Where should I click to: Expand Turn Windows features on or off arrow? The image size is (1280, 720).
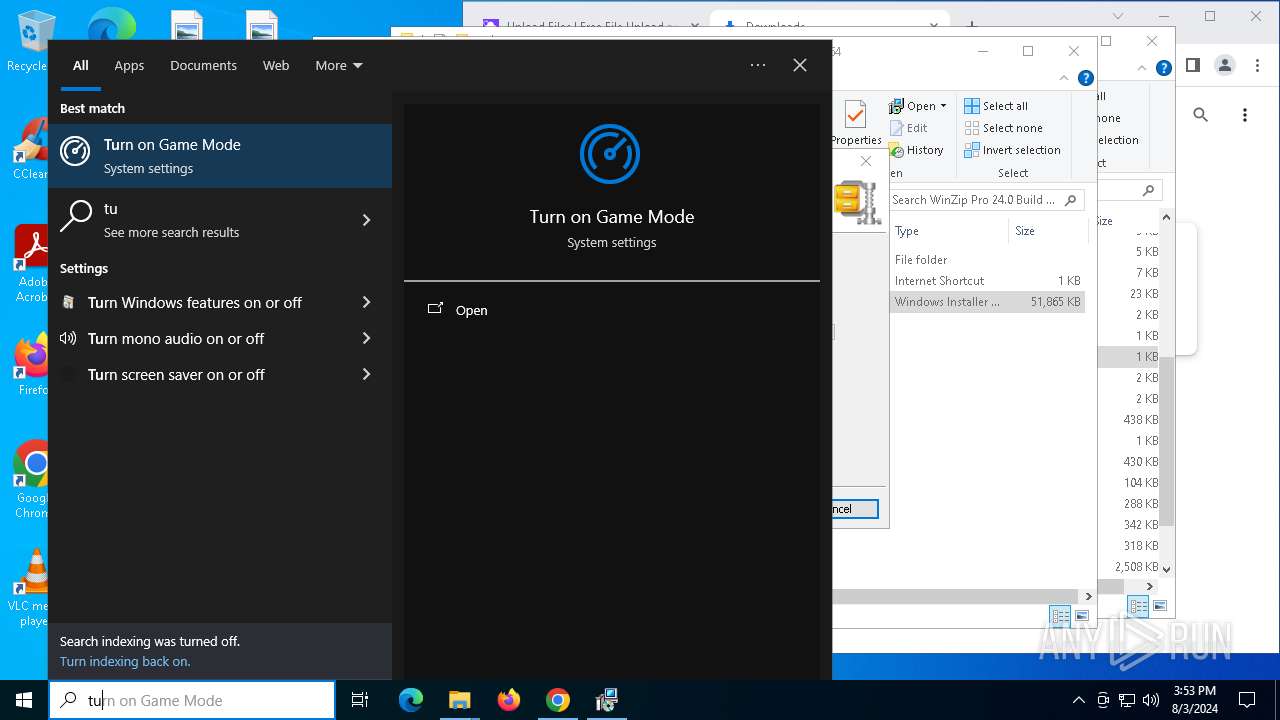(366, 302)
